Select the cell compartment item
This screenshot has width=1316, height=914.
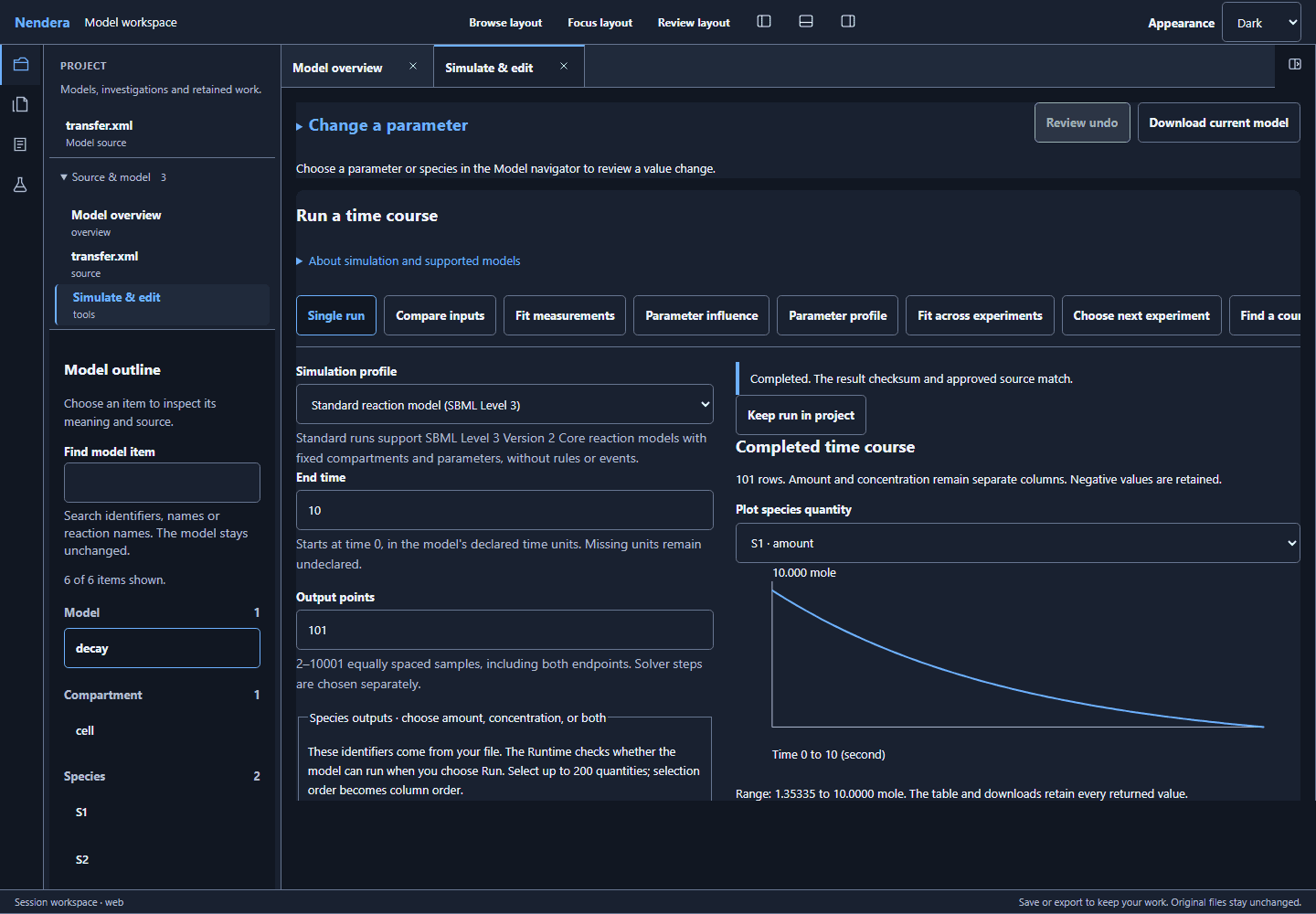162,730
